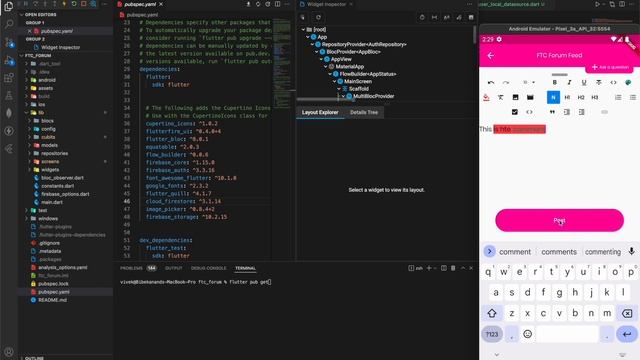The image size is (640, 360).
Task: Click backspace key on Android keyboard
Action: click(627, 313)
